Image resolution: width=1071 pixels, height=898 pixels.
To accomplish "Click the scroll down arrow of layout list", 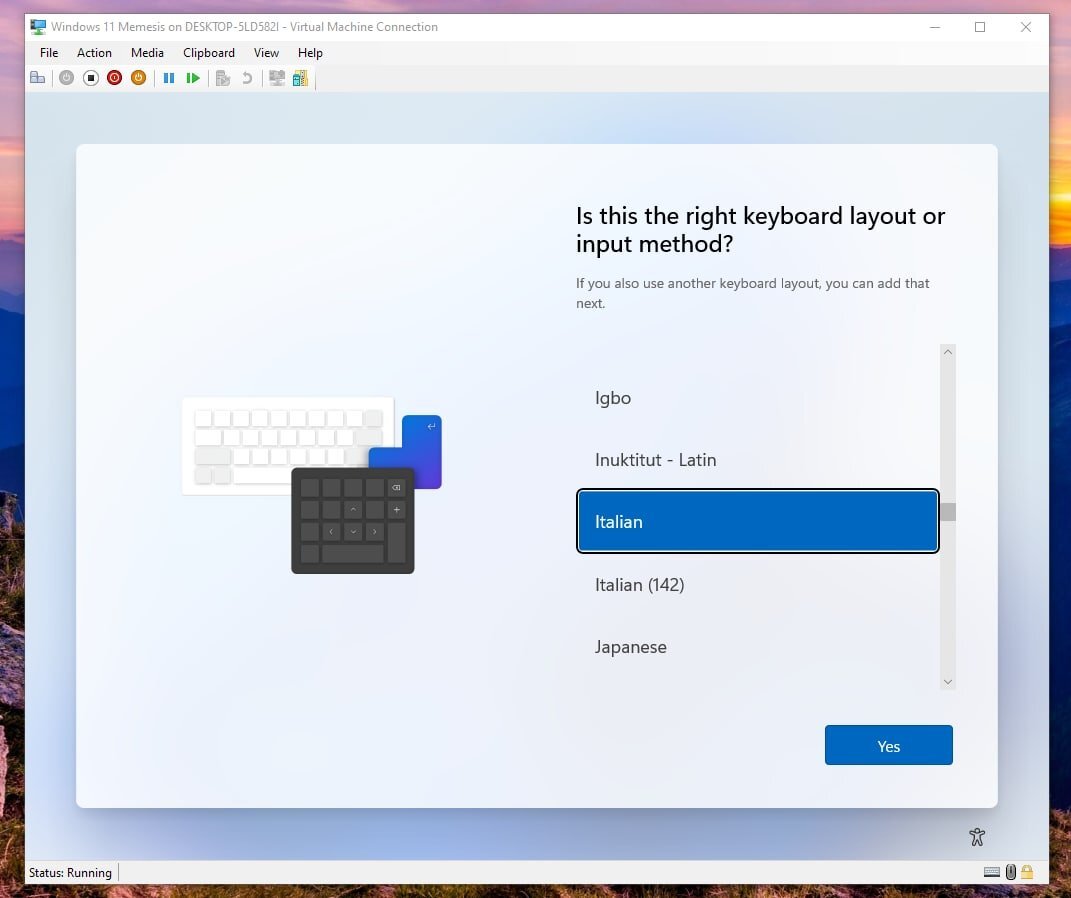I will pos(947,682).
